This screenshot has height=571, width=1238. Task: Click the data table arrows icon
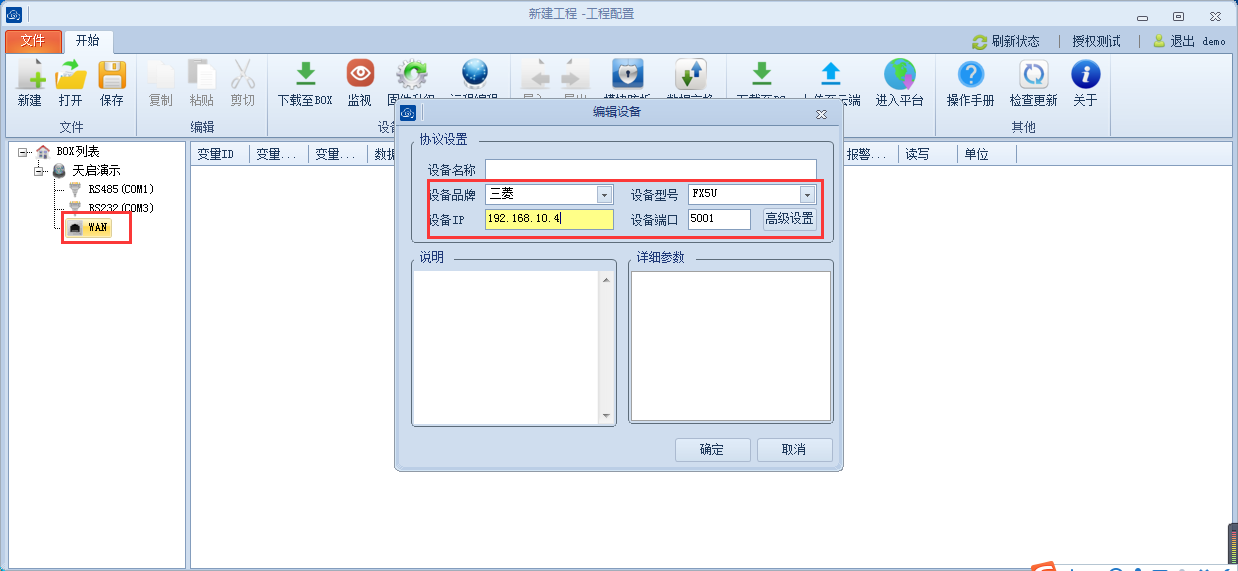click(690, 75)
